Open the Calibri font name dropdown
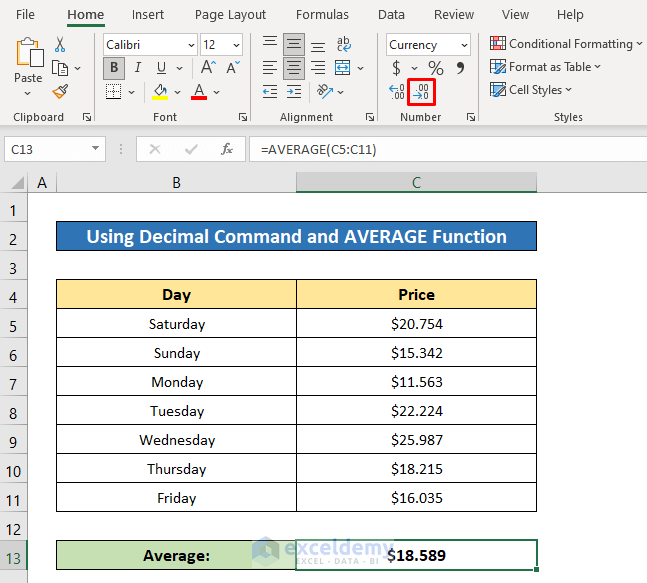 [190, 45]
